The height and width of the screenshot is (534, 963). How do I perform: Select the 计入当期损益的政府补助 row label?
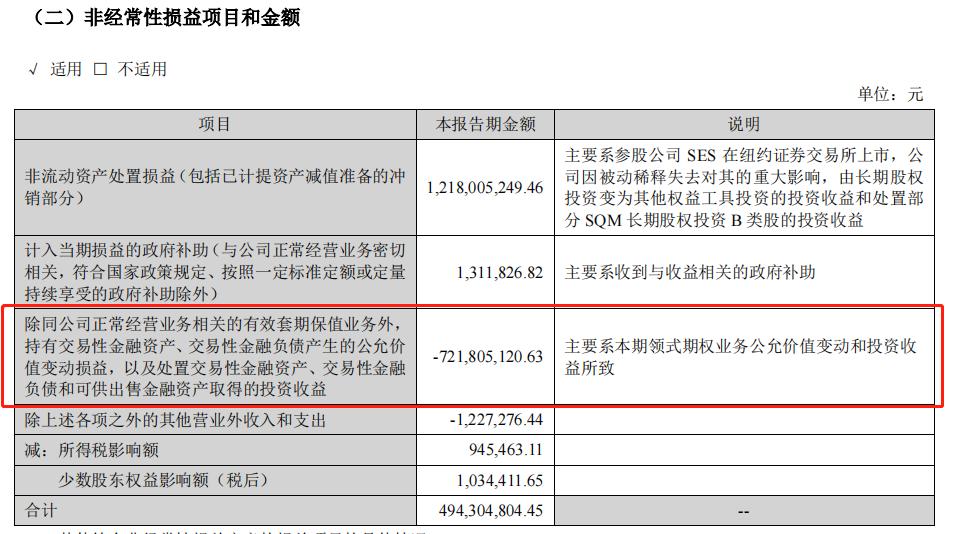point(215,272)
